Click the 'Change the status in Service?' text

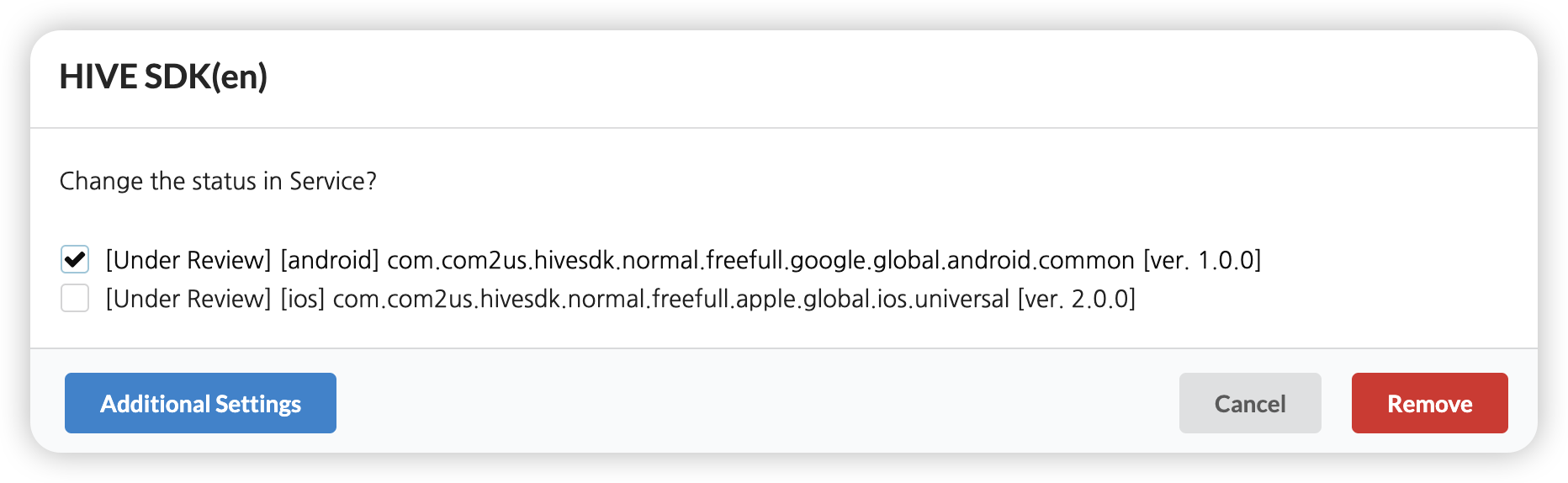pyautogui.click(x=217, y=181)
